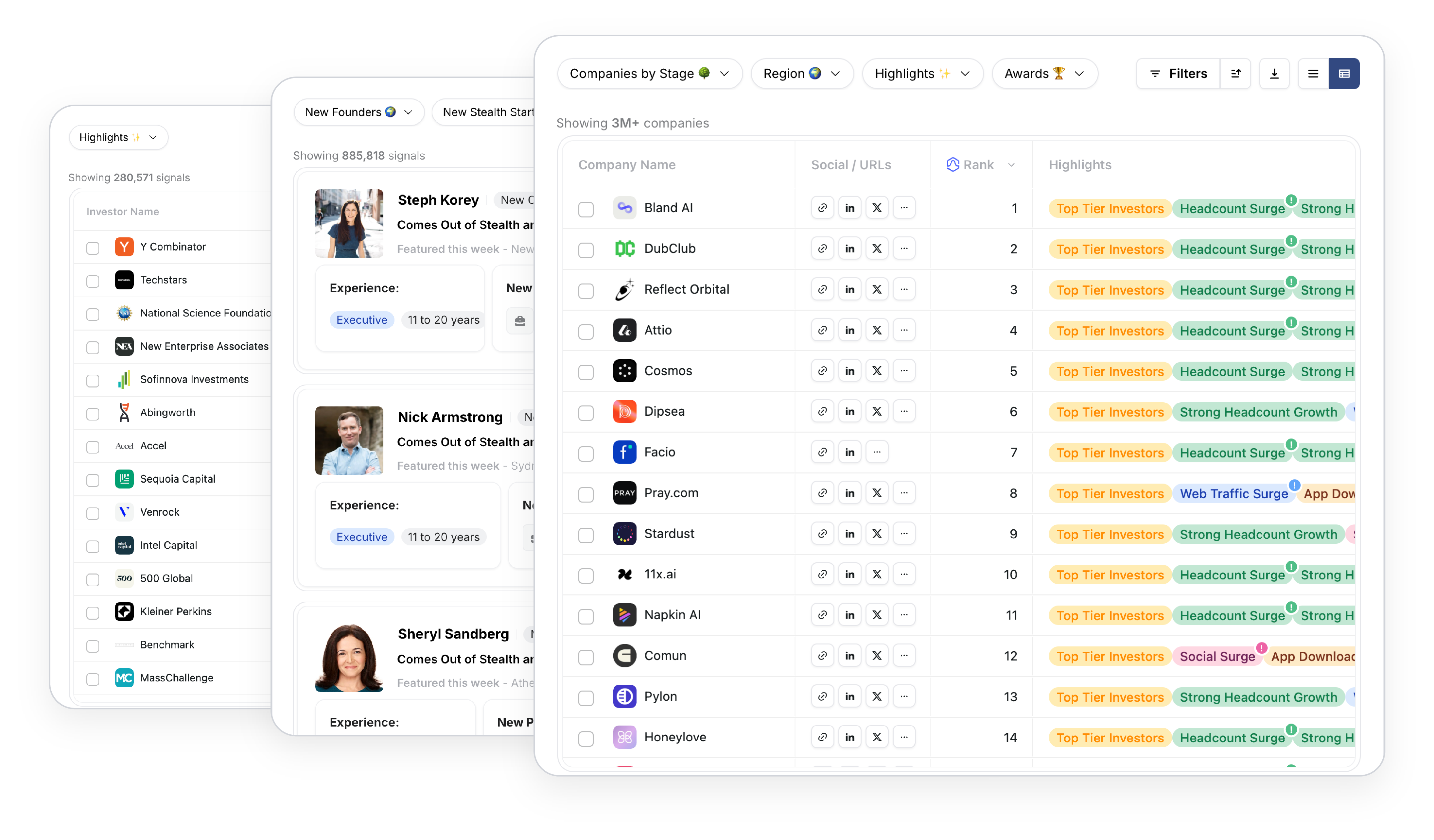Click Top Tier Investors tag on Bland AI
Viewport: 1434px width, 840px height.
coord(1110,209)
